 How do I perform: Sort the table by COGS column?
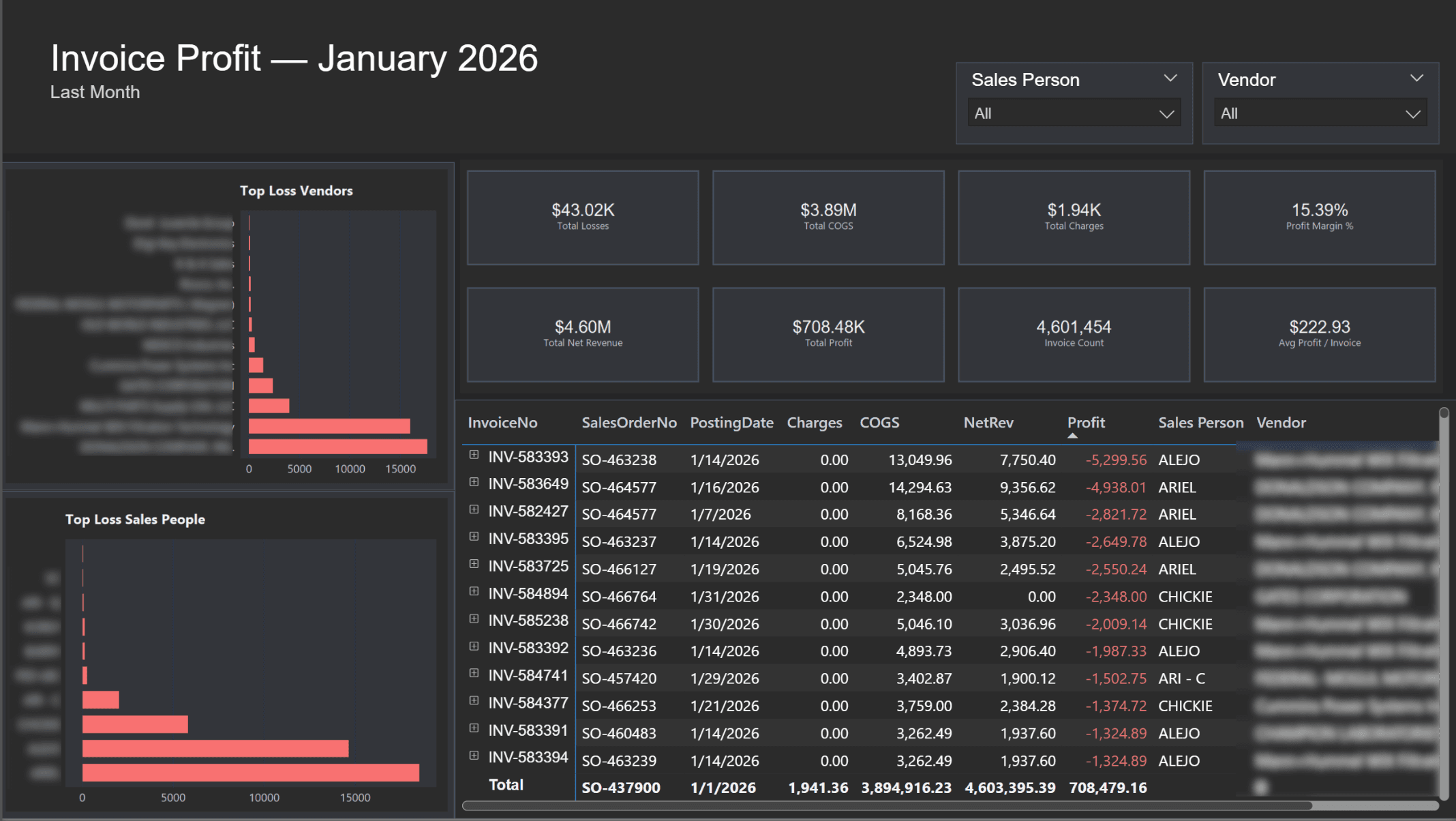879,423
